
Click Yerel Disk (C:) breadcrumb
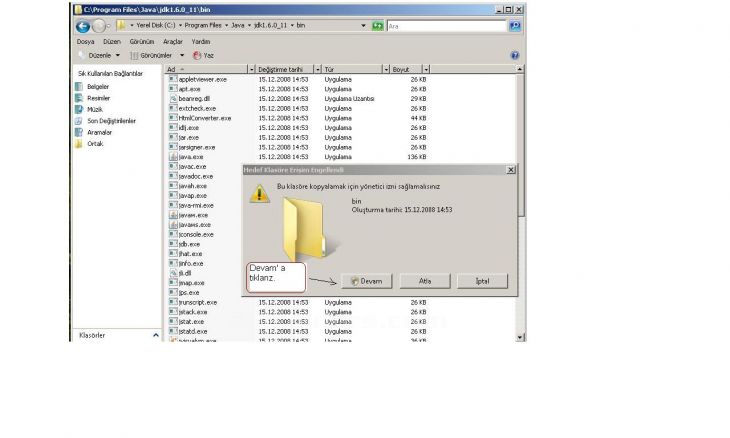[x=155, y=25]
